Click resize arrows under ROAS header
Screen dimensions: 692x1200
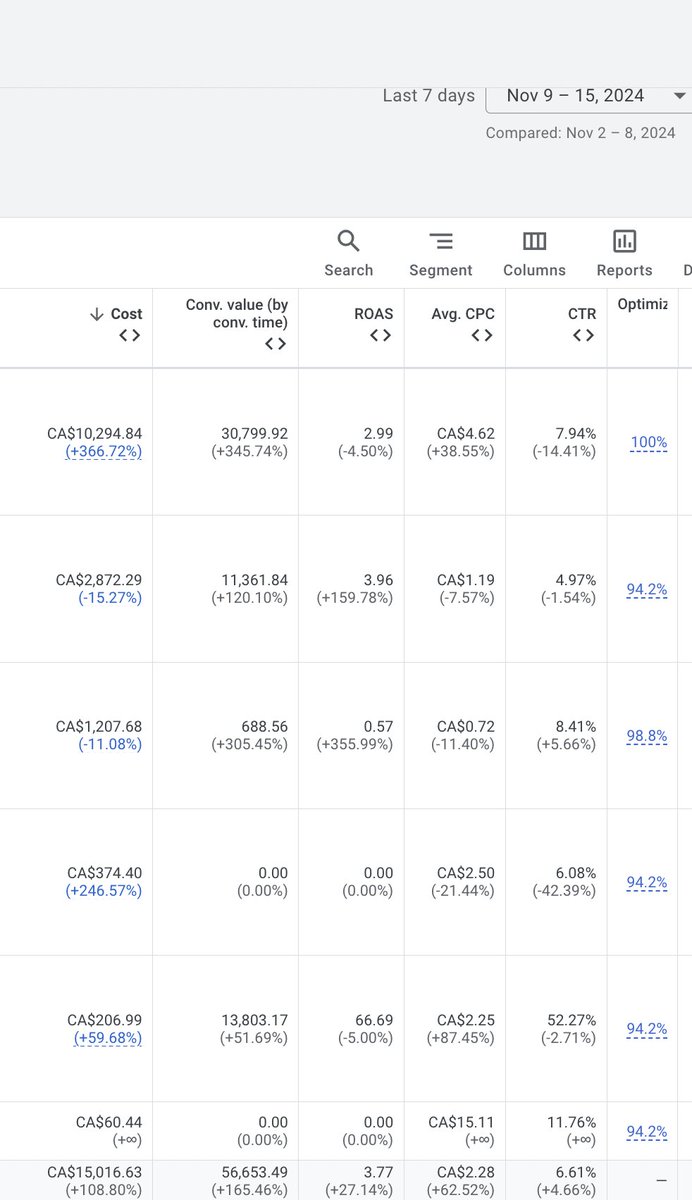[x=380, y=336]
